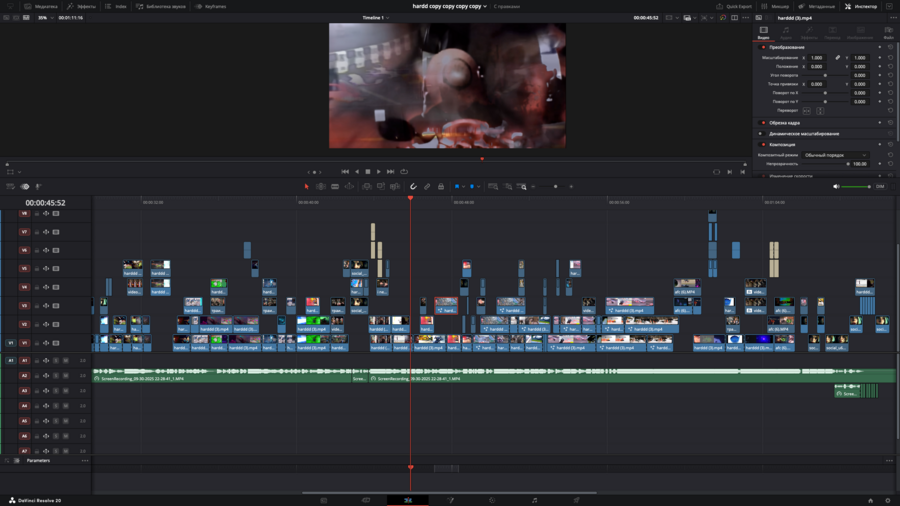Toggle timeline snapping magnet icon
Screen dimensions: 900x506
point(413,186)
